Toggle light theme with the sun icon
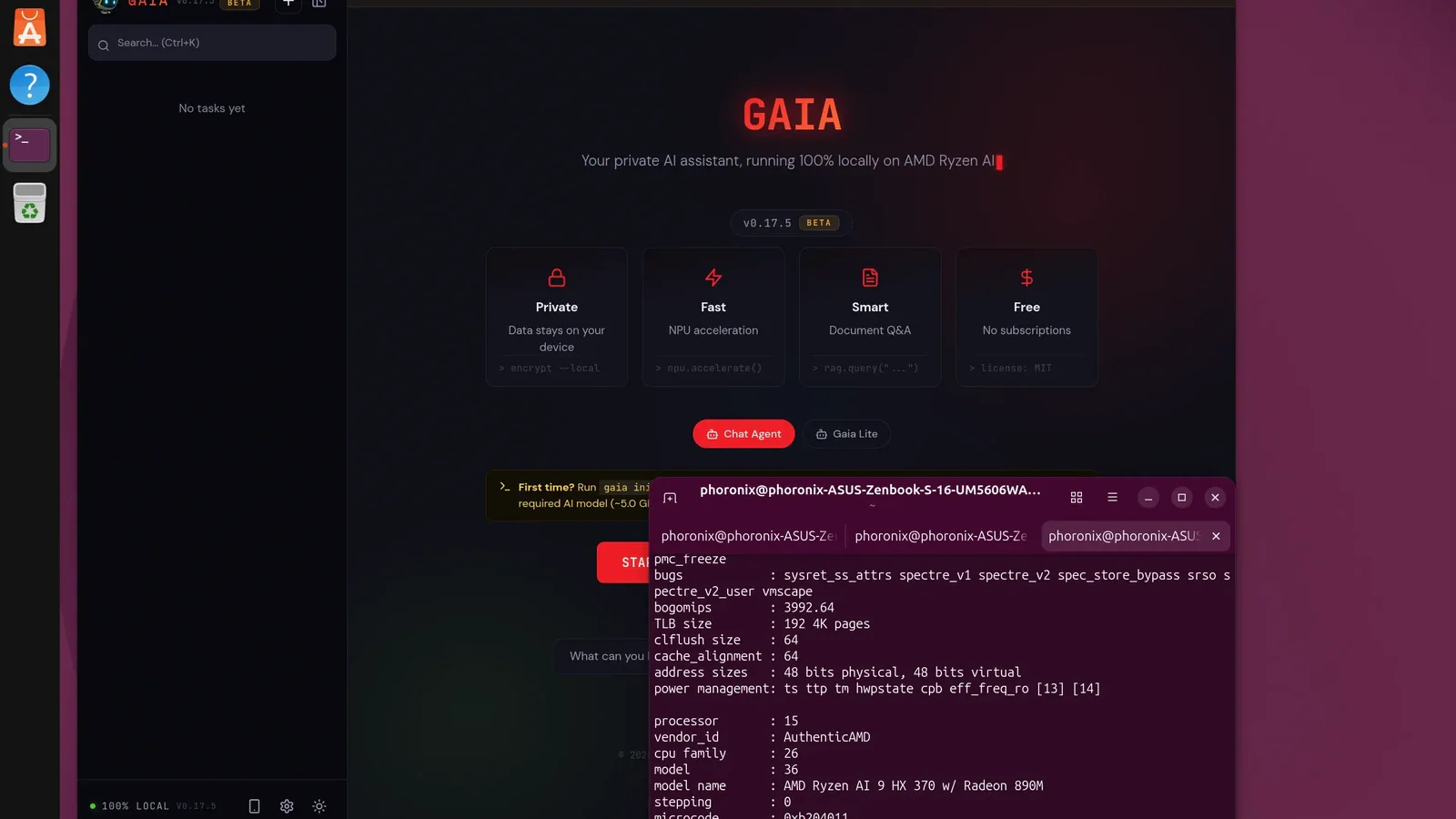 319,806
